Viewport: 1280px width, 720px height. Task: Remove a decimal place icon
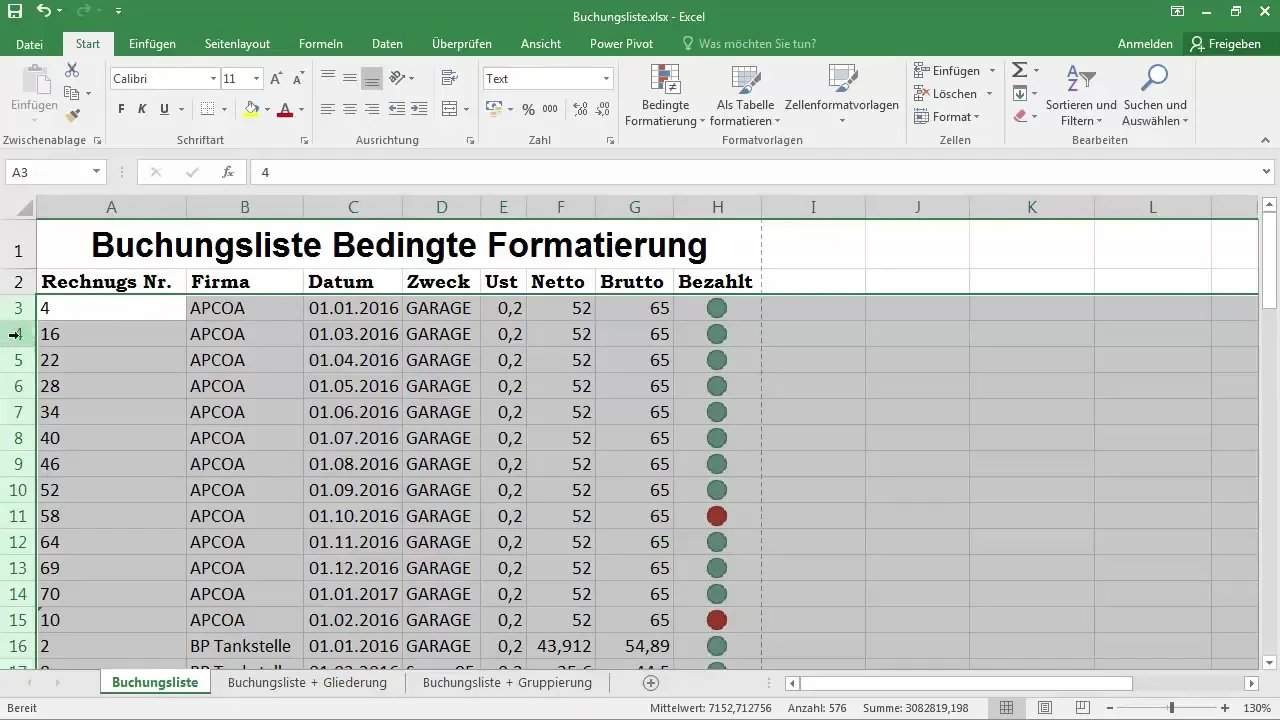pos(604,109)
